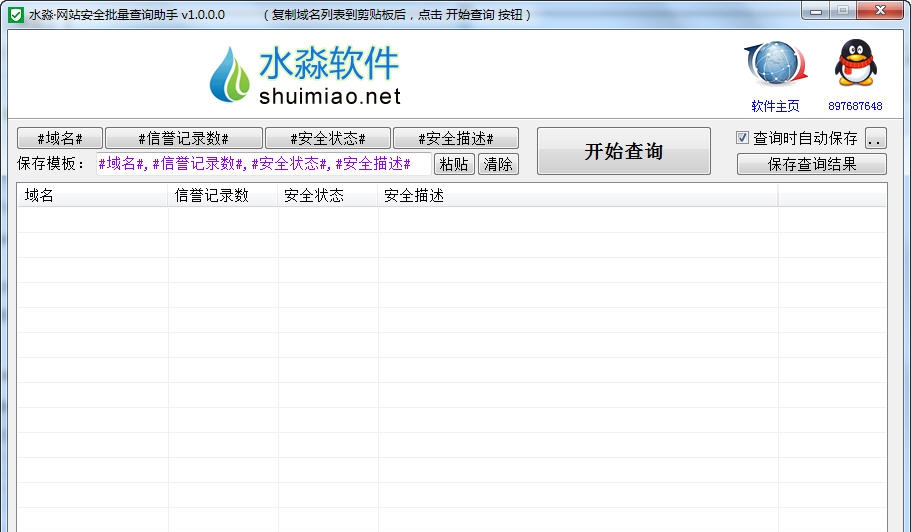Click the 保存模板： label text

51,164
